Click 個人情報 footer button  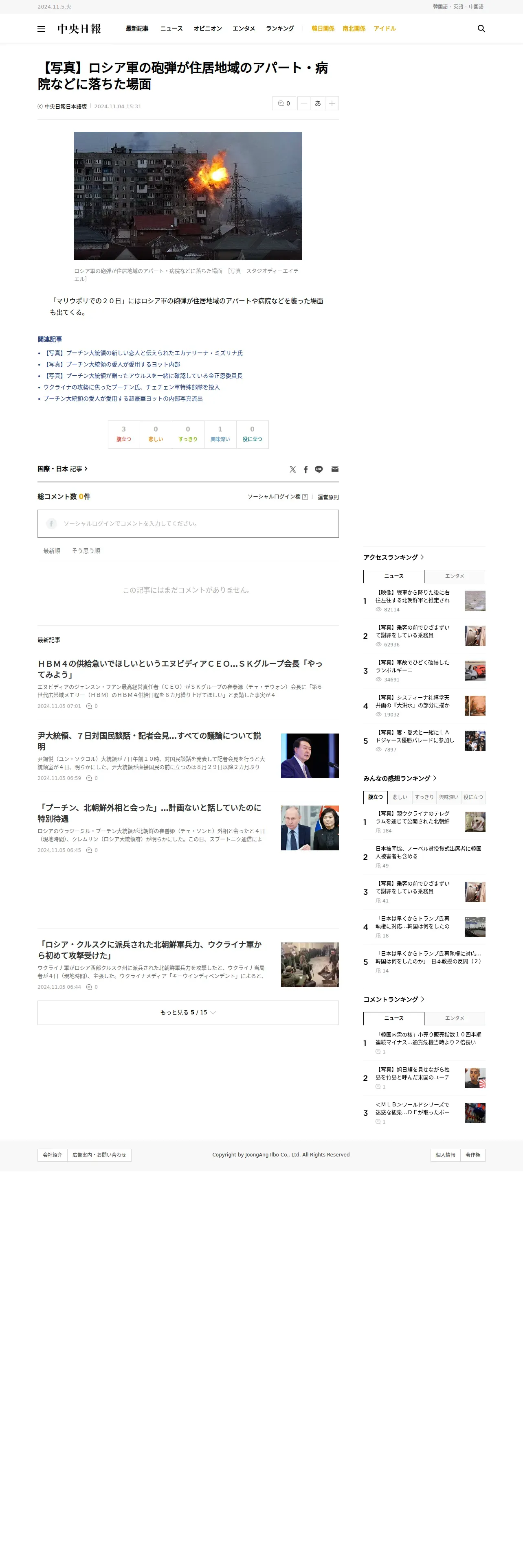(445, 1155)
